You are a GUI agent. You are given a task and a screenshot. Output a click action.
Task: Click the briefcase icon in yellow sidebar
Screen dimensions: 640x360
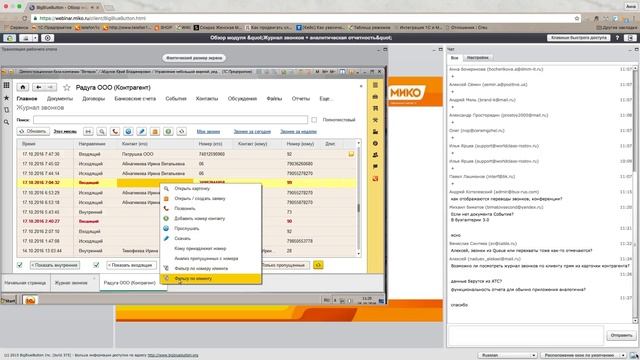point(375,97)
